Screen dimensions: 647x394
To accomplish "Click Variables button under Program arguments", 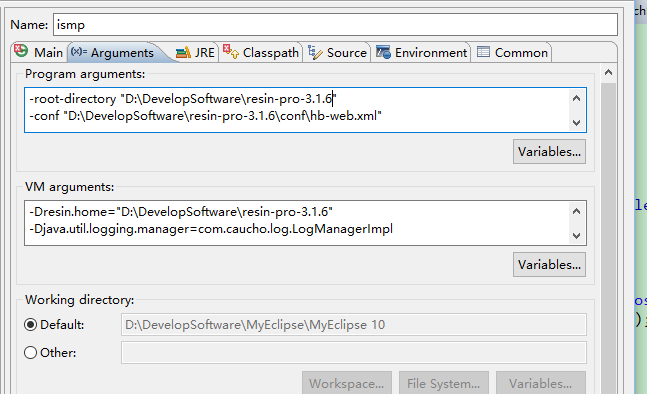I will (549, 151).
